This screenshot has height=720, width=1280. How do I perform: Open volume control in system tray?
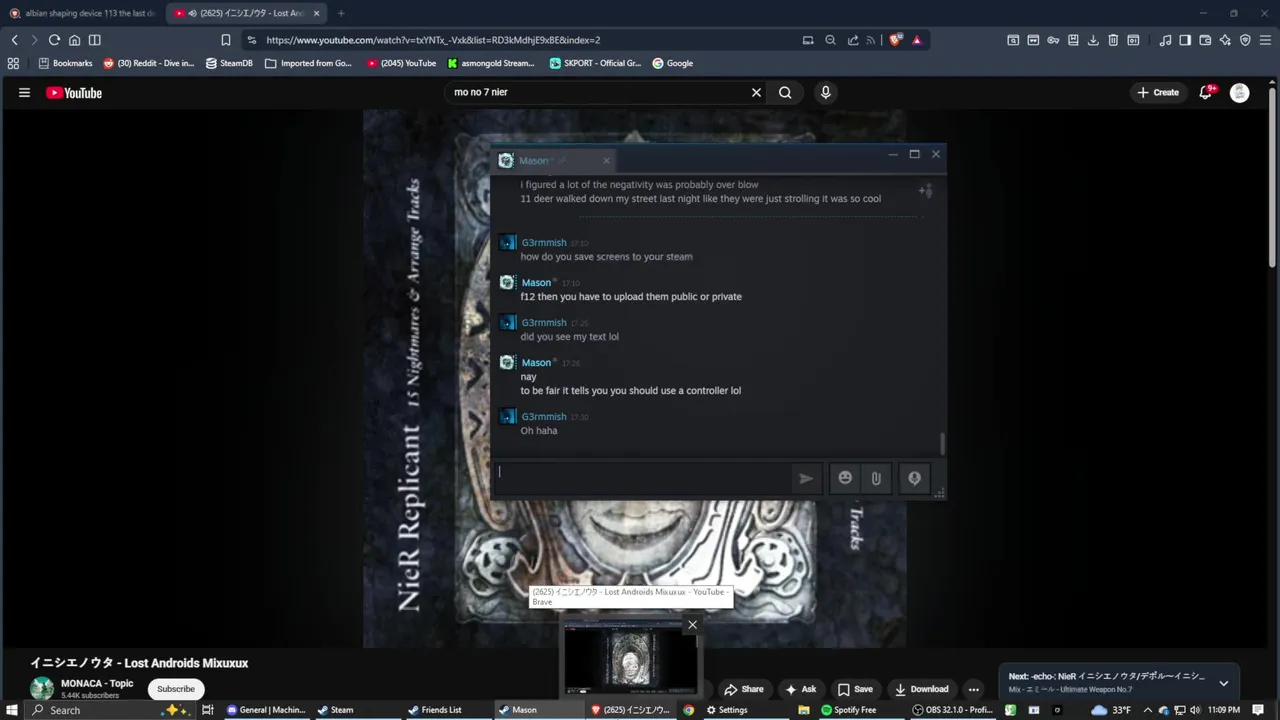point(1194,710)
